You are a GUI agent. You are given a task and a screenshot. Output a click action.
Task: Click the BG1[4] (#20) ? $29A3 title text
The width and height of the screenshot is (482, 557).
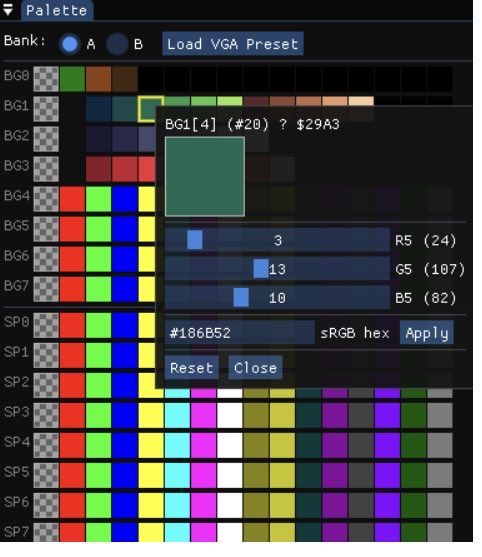tap(252, 124)
